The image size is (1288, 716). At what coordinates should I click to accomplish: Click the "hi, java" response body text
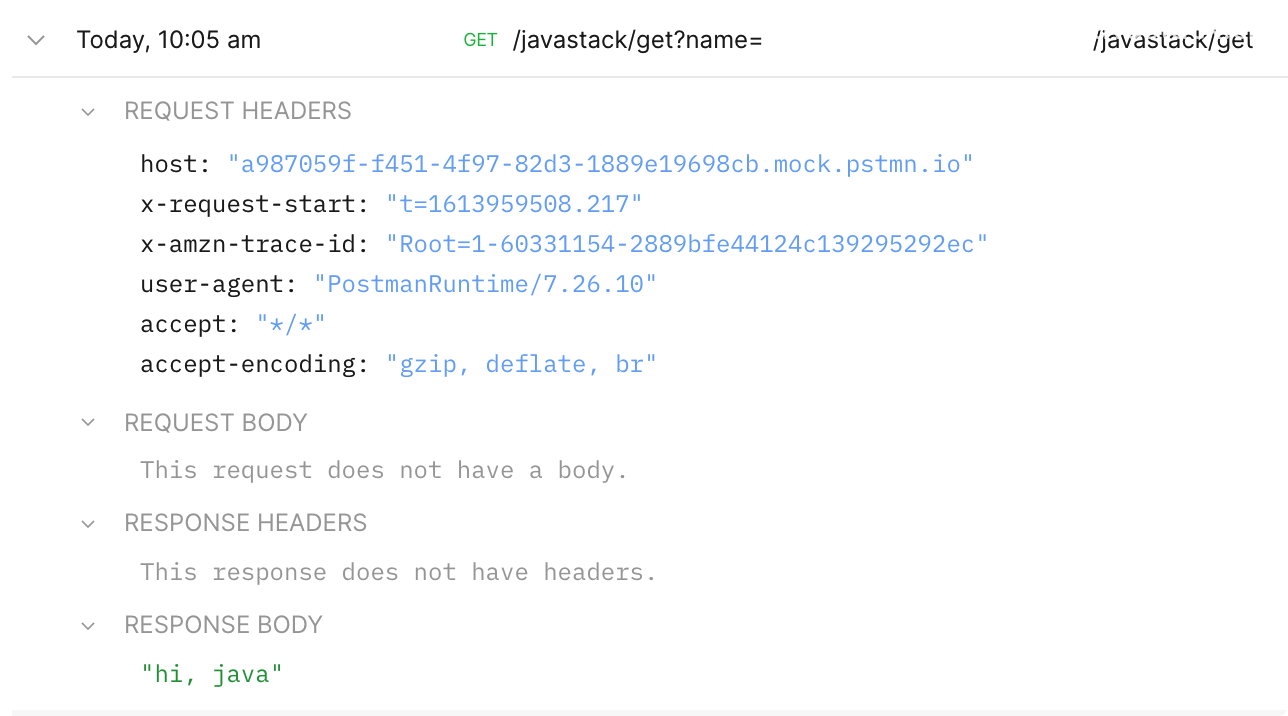click(212, 674)
